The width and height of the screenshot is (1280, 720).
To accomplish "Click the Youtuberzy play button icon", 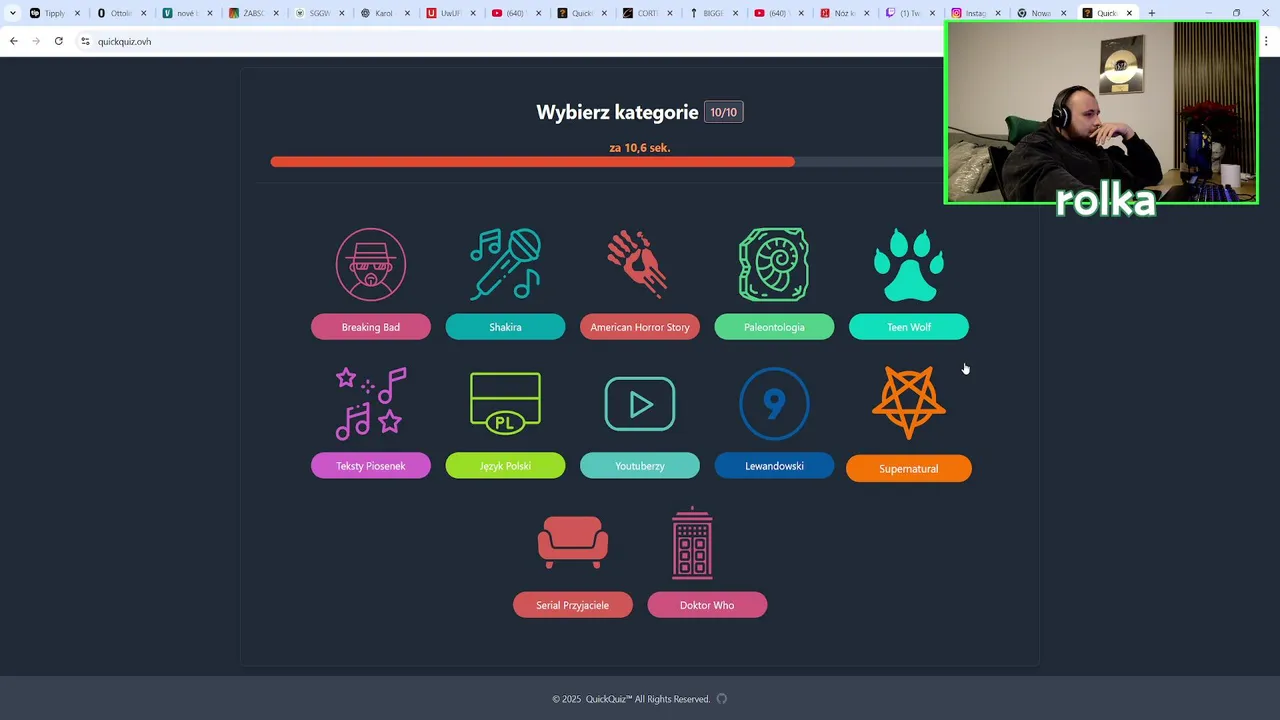I will click(639, 403).
